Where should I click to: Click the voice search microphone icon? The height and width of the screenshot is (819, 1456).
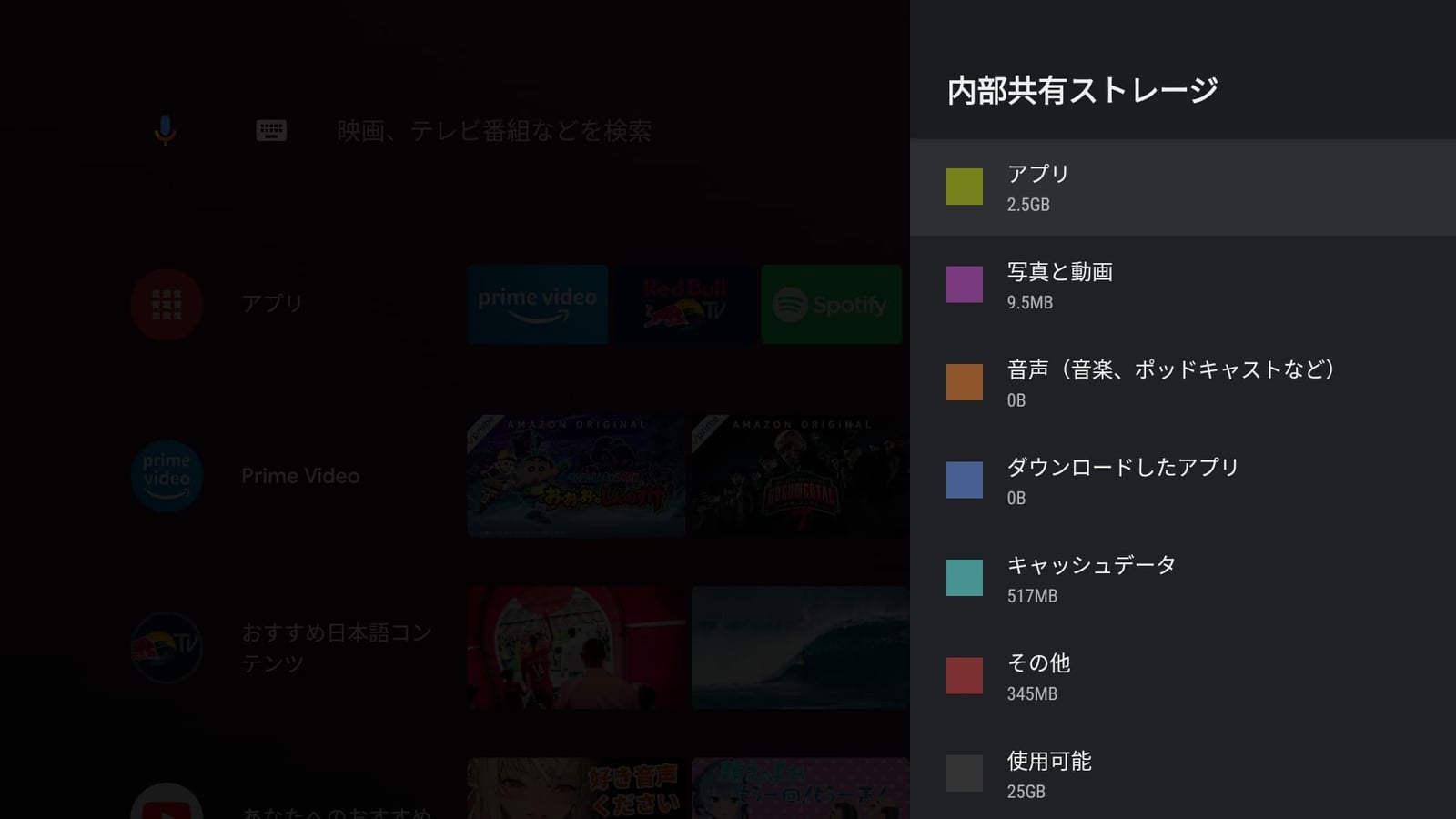coord(165,130)
